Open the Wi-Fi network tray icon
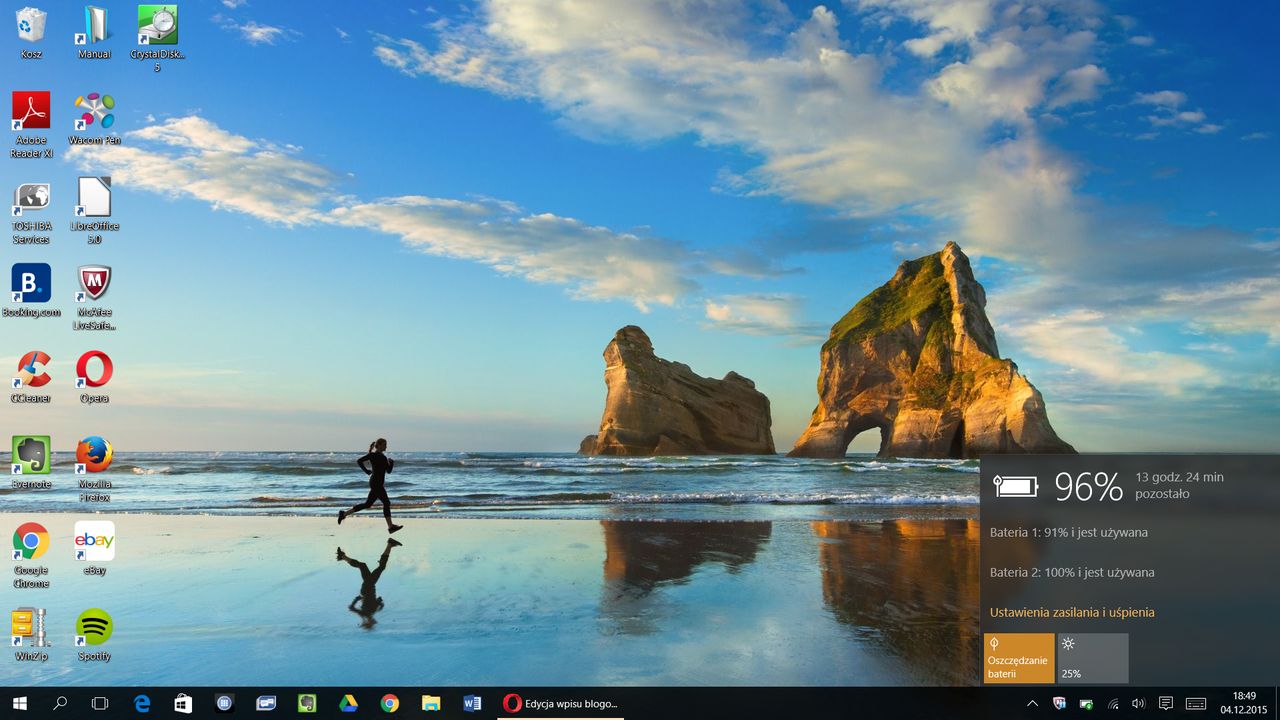This screenshot has width=1280, height=720. [1113, 703]
